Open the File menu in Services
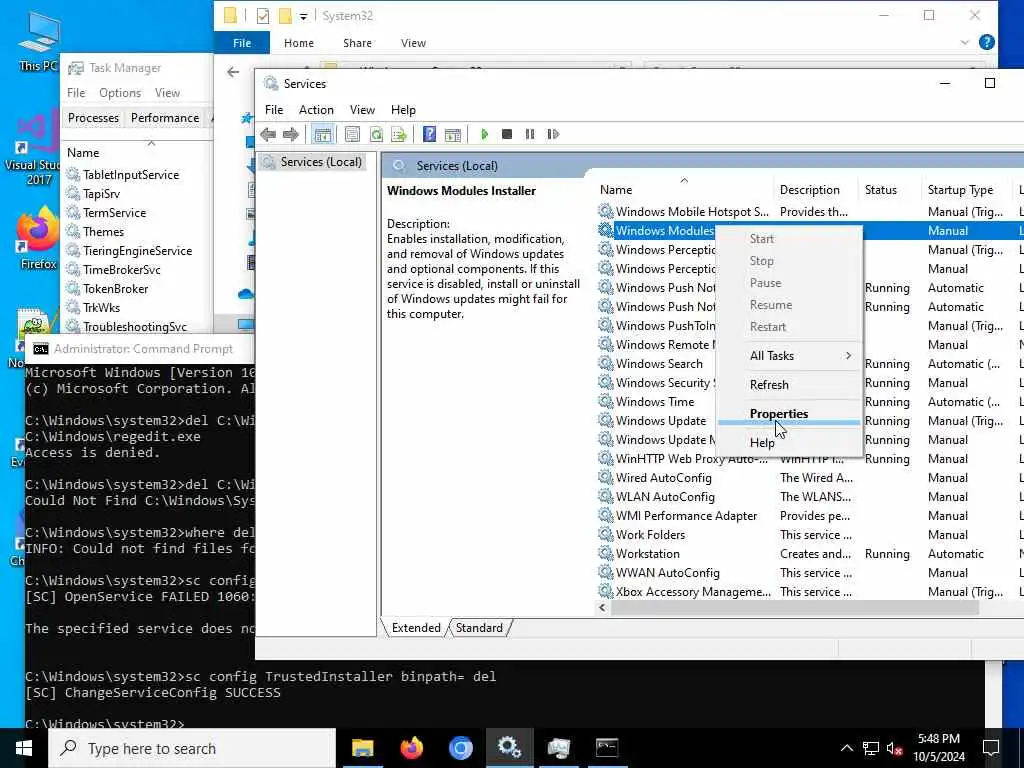The height and width of the screenshot is (768, 1024). (x=274, y=110)
